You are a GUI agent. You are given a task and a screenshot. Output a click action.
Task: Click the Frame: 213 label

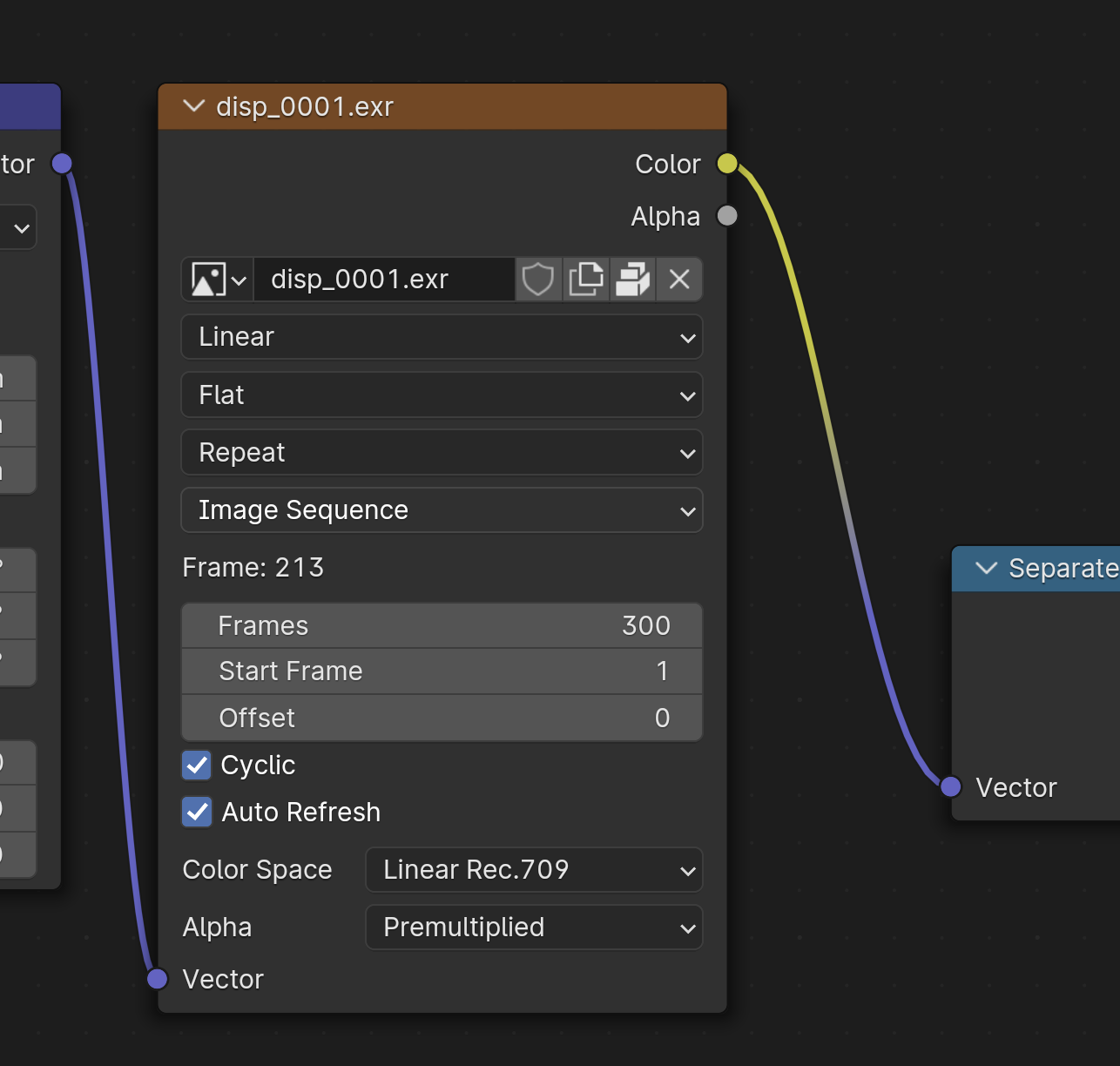pos(253,568)
